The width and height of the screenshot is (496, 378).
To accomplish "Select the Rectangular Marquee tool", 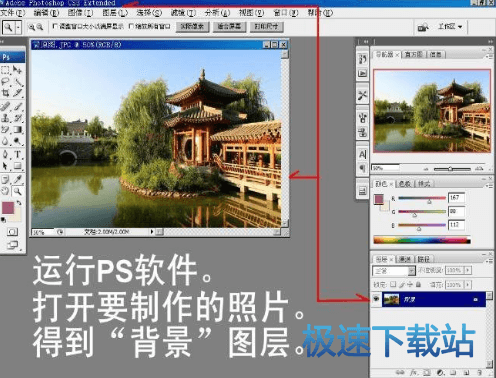I will click(x=5, y=70).
